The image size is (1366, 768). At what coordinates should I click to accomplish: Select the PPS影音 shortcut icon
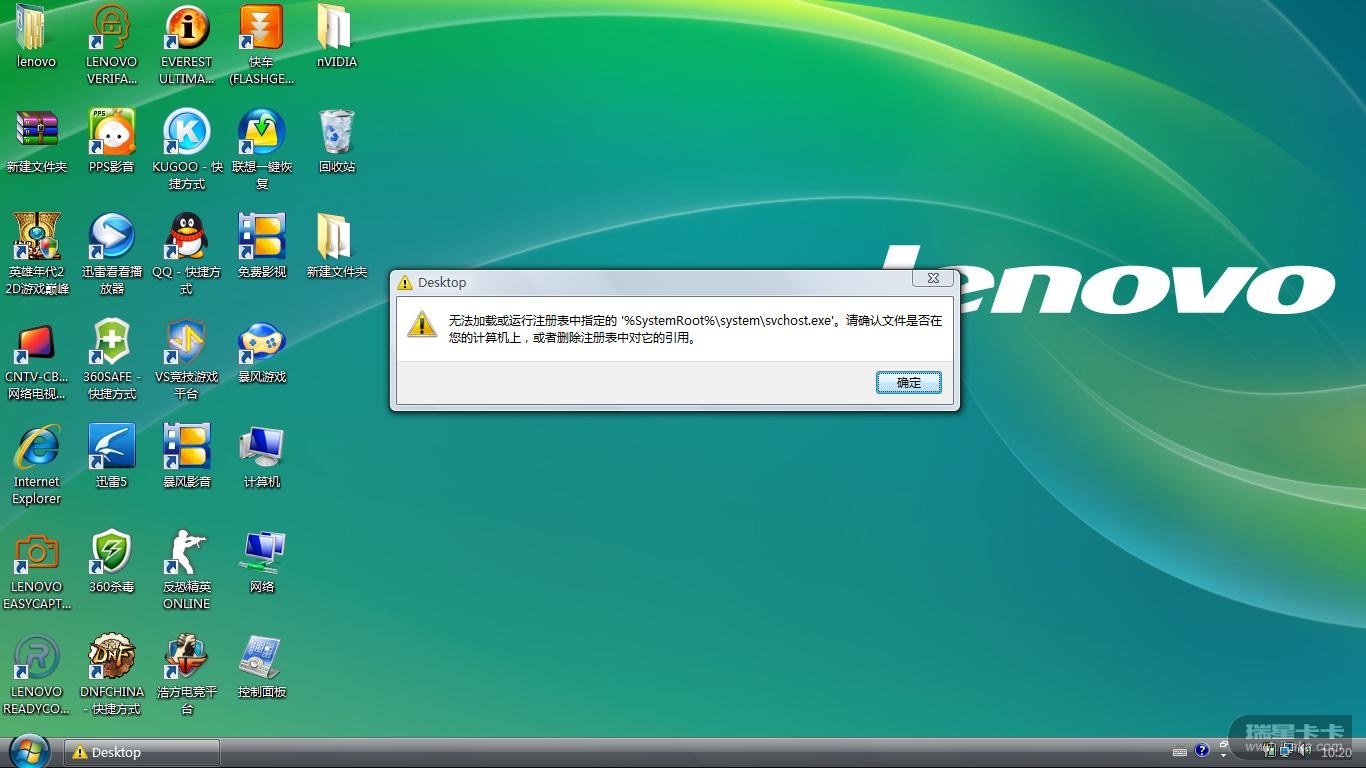point(112,130)
